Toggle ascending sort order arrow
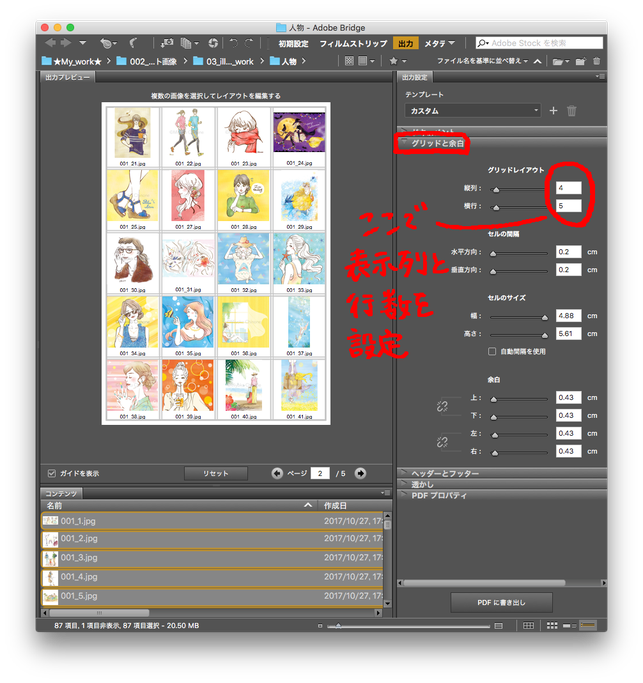The width and height of the screenshot is (643, 683). [538, 61]
